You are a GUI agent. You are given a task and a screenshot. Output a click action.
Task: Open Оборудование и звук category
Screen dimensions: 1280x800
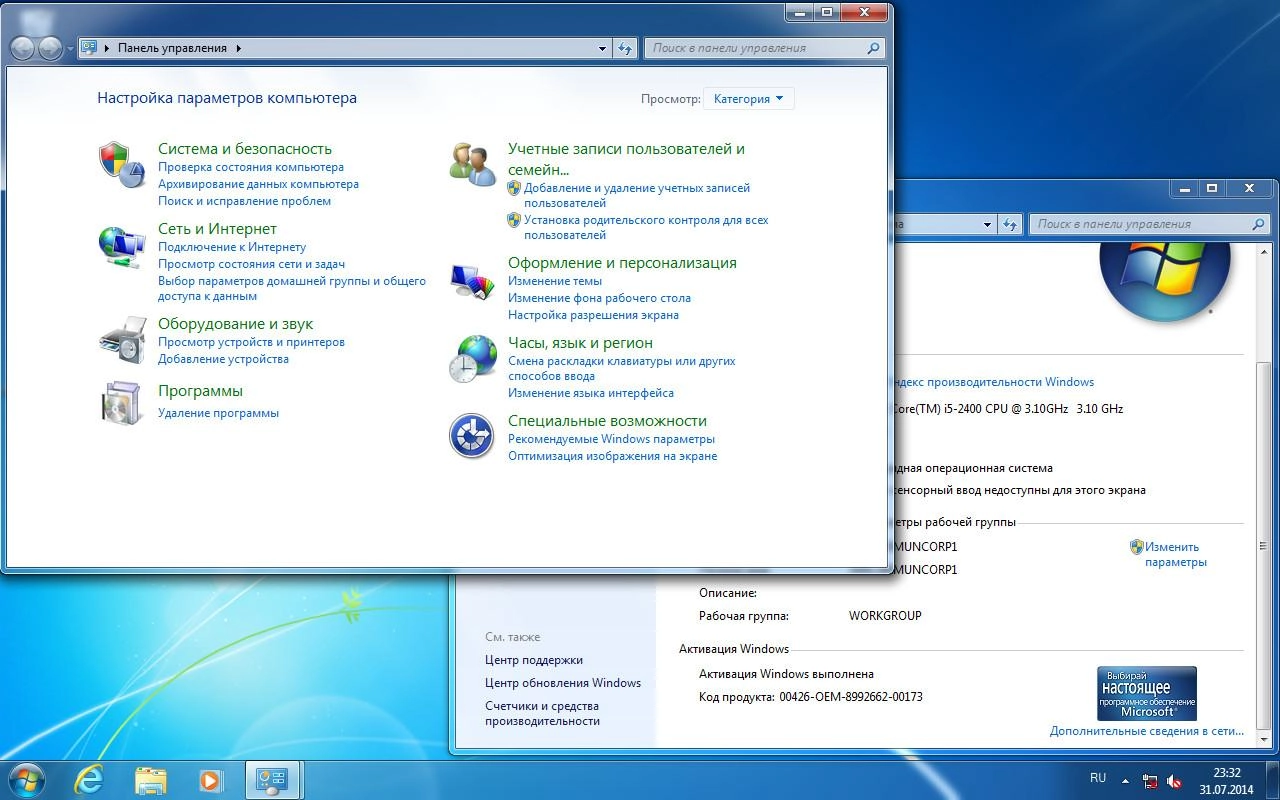235,324
